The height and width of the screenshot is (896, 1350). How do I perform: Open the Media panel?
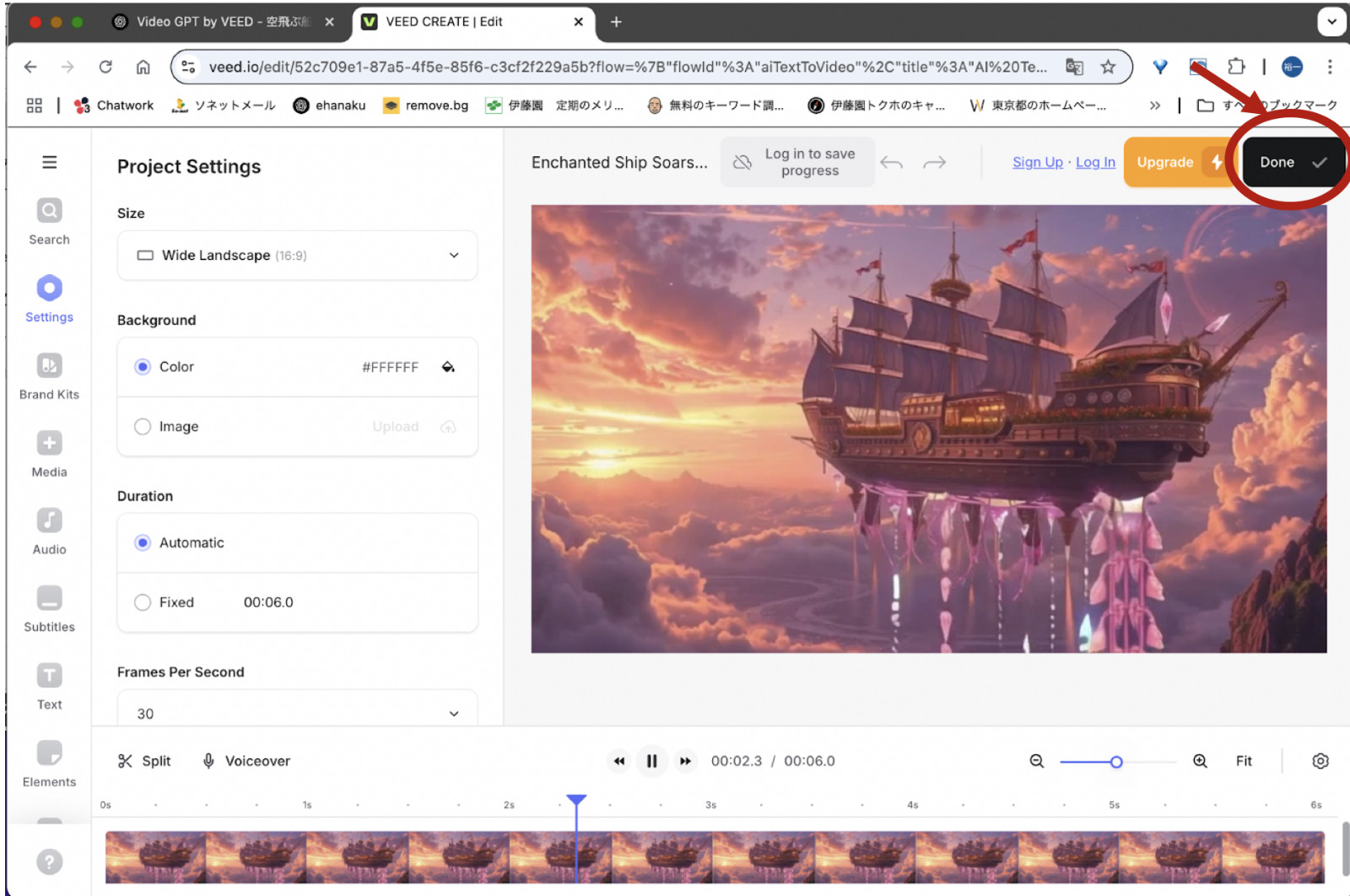[x=49, y=455]
